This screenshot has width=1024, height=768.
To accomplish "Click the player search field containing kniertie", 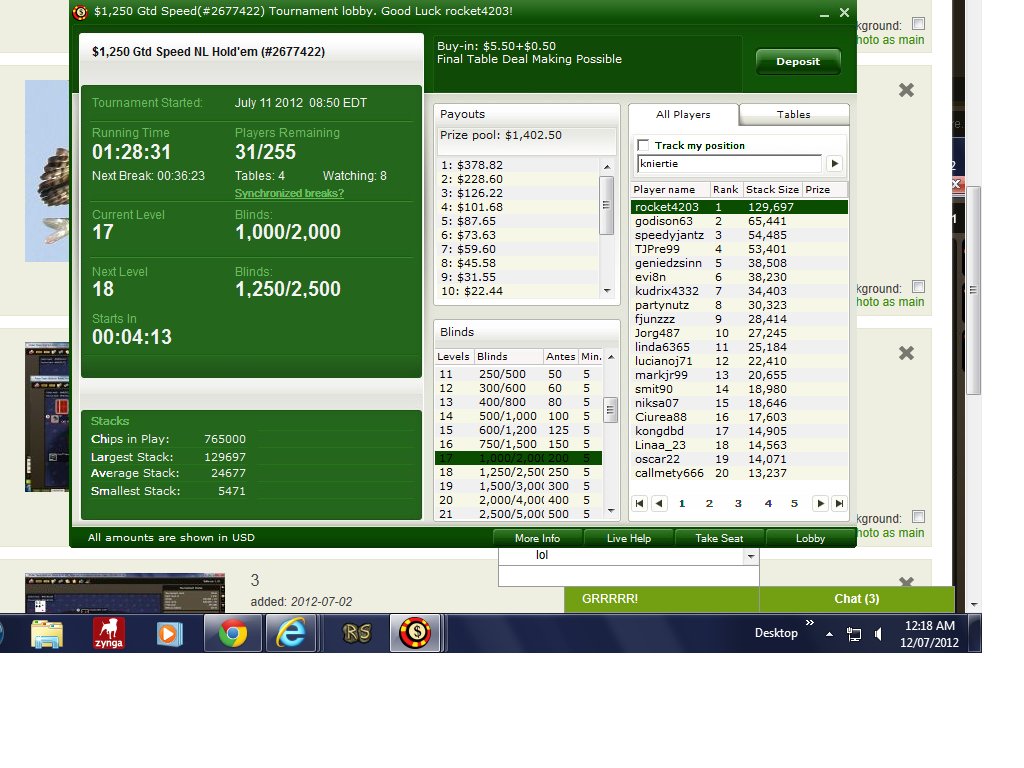I will coord(729,164).
